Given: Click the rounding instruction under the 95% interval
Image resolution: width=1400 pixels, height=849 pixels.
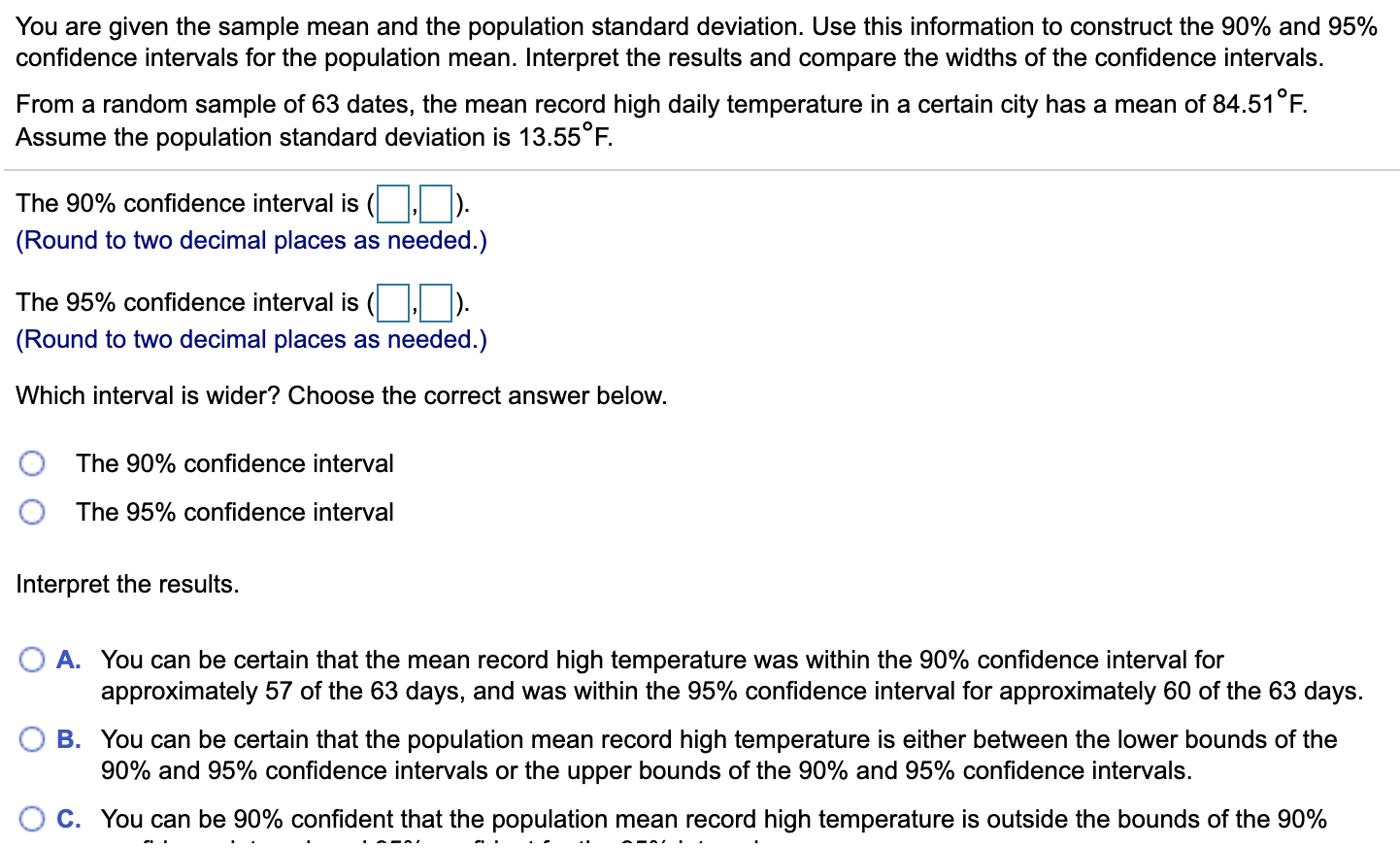Looking at the screenshot, I should coord(250,340).
